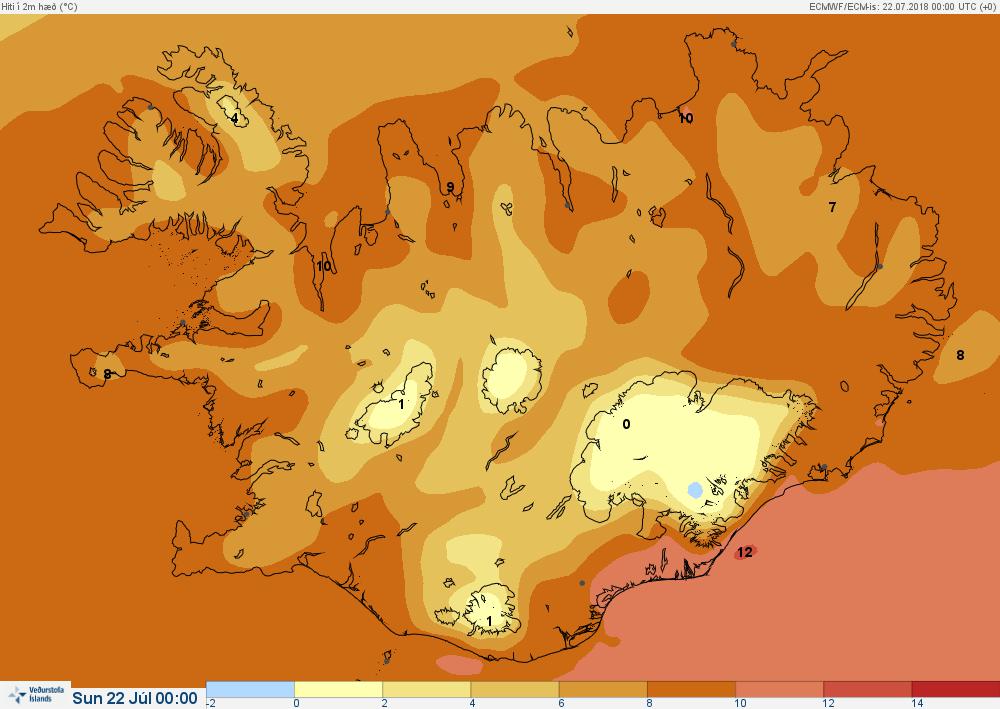Select the 4 to 6 legend color swatch

coord(515,689)
